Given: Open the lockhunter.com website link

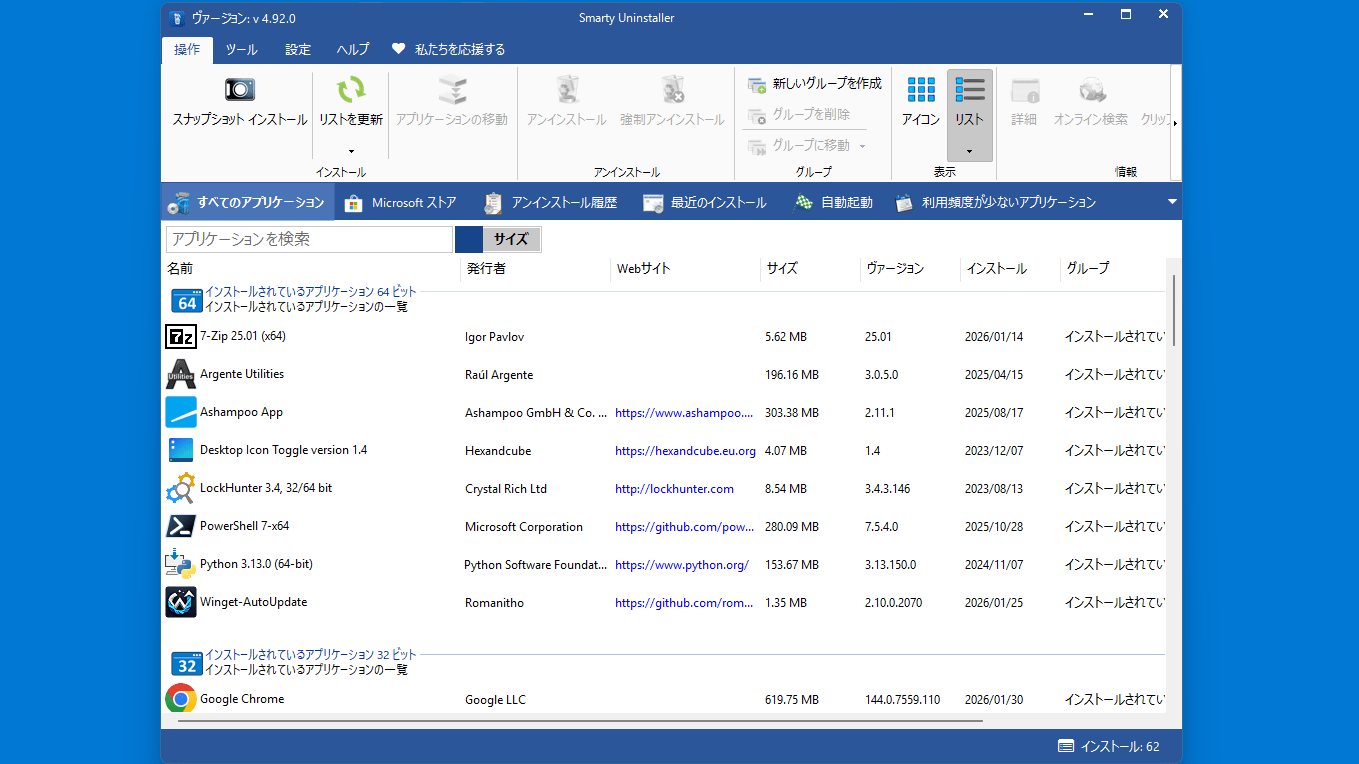Looking at the screenshot, I should [674, 489].
